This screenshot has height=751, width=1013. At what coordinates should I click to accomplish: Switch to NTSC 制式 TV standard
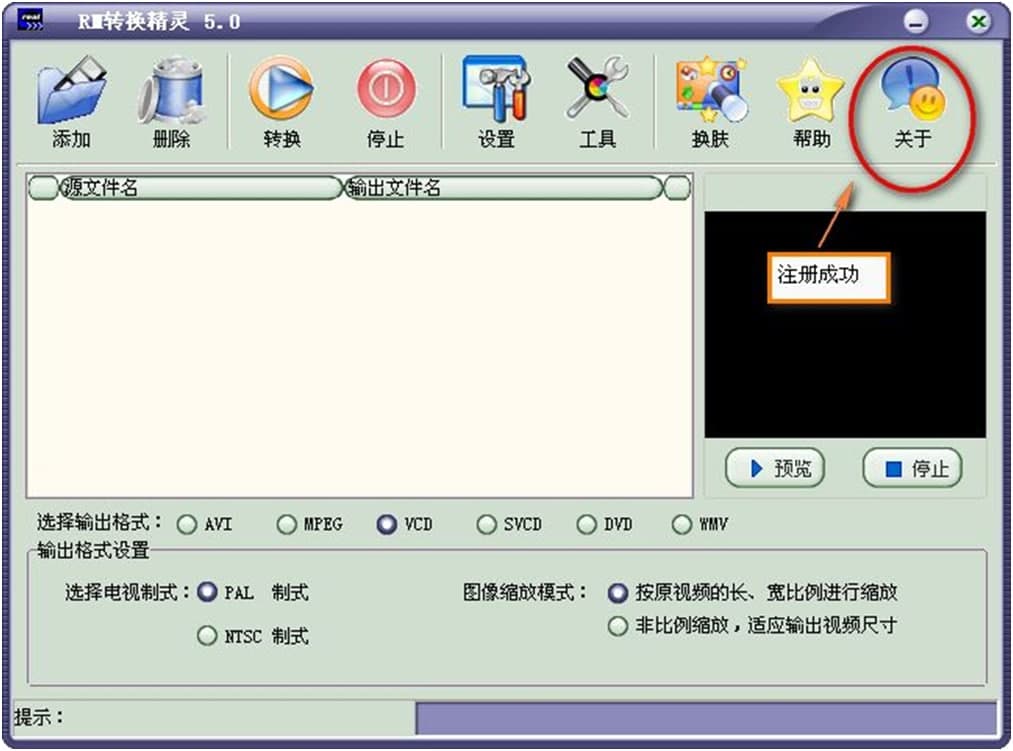pos(207,635)
